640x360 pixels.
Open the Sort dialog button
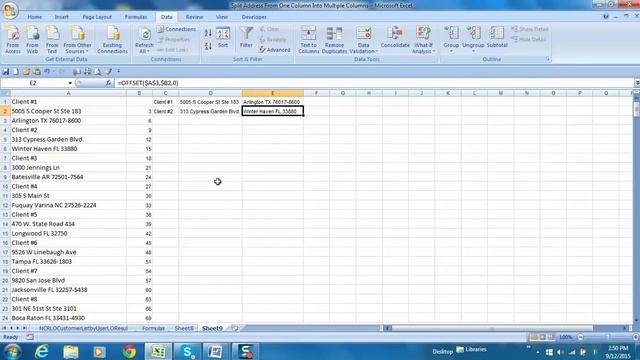pos(223,38)
